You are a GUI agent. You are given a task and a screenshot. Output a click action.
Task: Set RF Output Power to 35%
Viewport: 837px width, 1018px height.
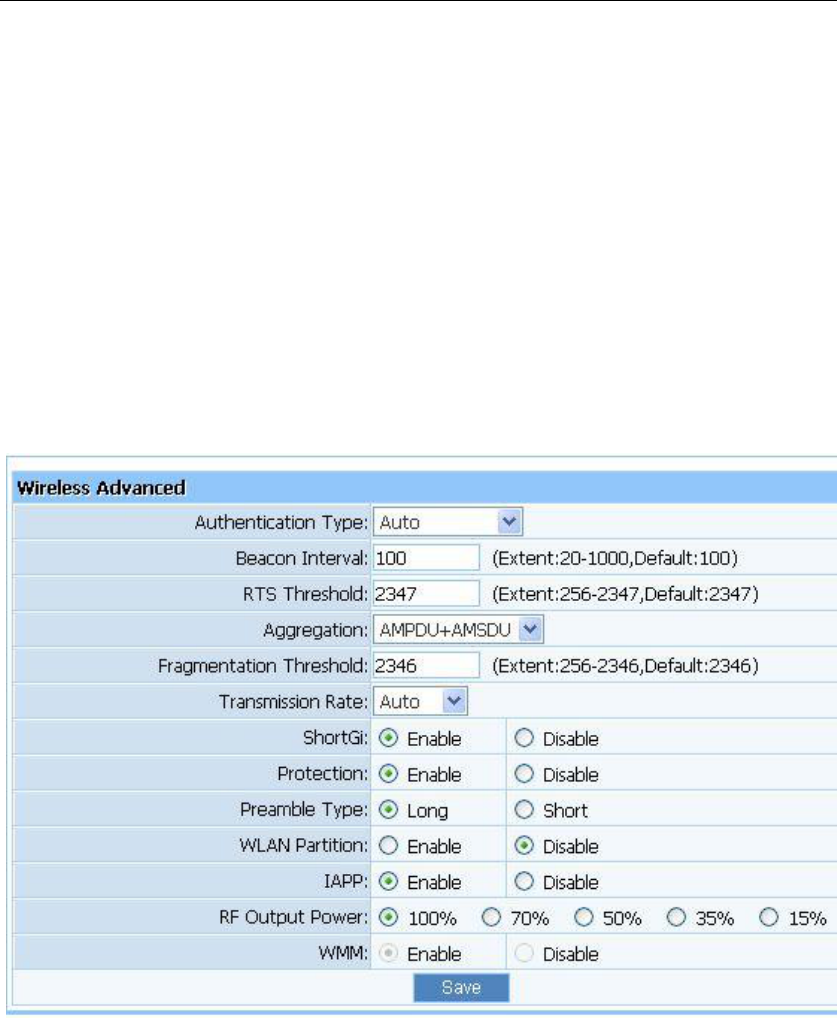[x=677, y=917]
